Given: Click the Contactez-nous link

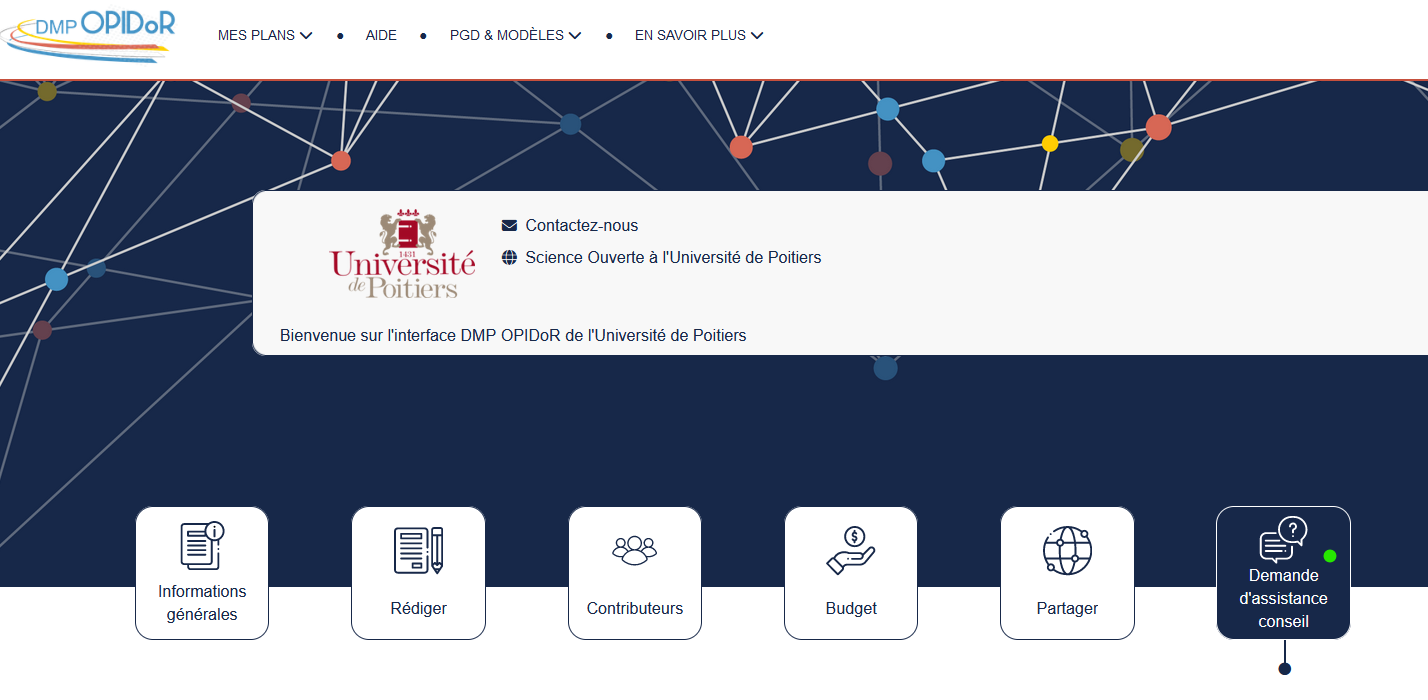Looking at the screenshot, I should (581, 226).
